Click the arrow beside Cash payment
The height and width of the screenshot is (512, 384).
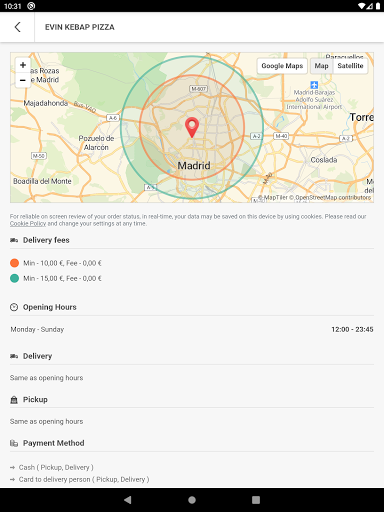tap(13, 468)
